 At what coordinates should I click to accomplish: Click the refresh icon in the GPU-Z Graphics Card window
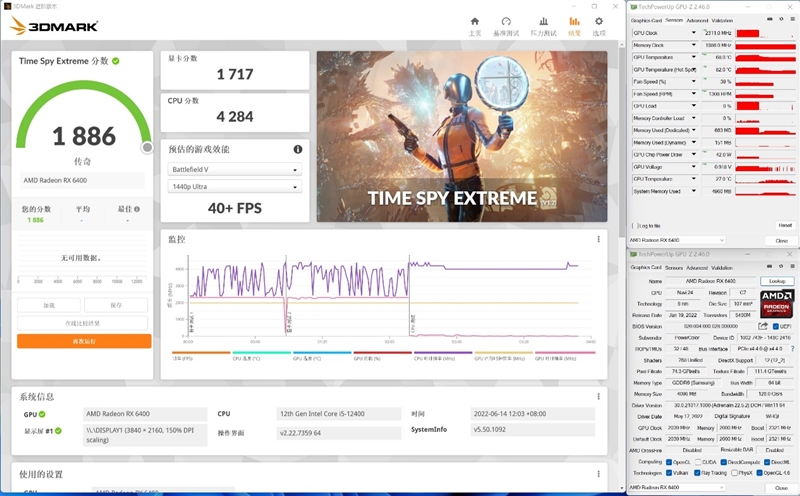pos(781,266)
